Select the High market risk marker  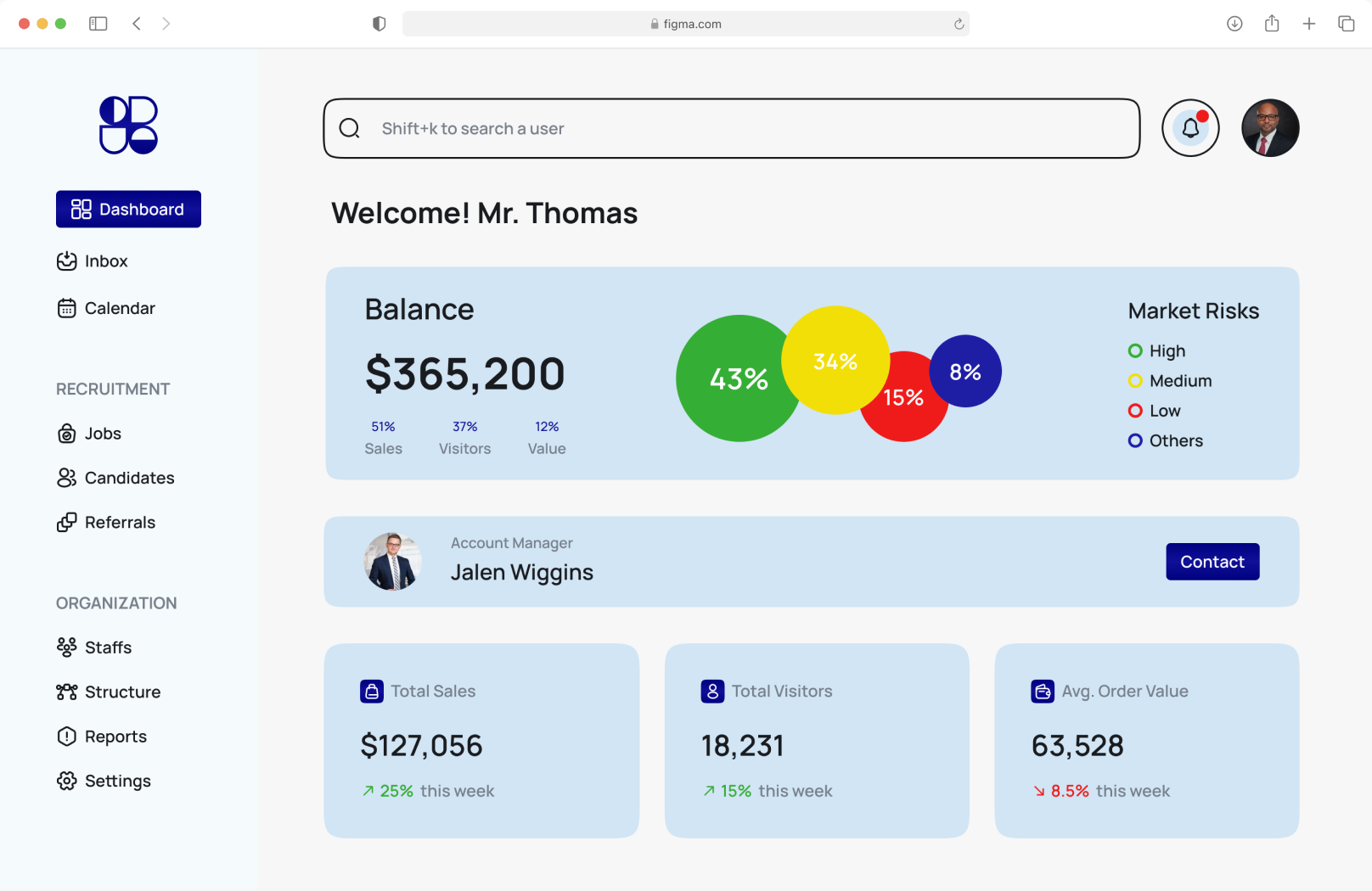click(1135, 350)
